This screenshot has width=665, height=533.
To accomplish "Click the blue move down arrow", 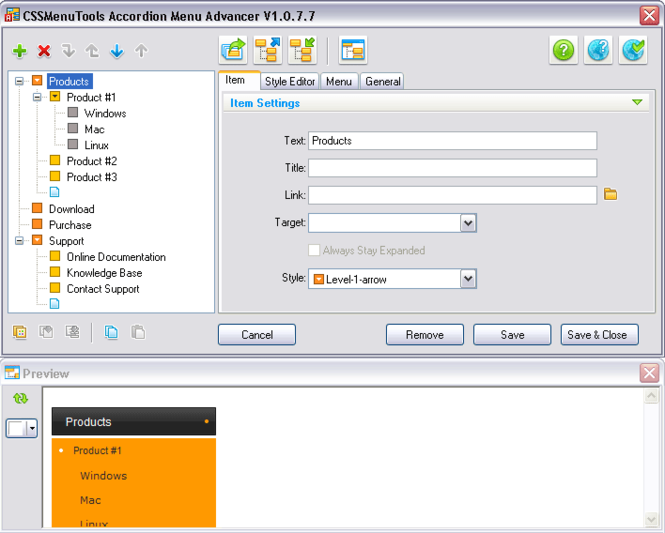I will click(x=117, y=51).
